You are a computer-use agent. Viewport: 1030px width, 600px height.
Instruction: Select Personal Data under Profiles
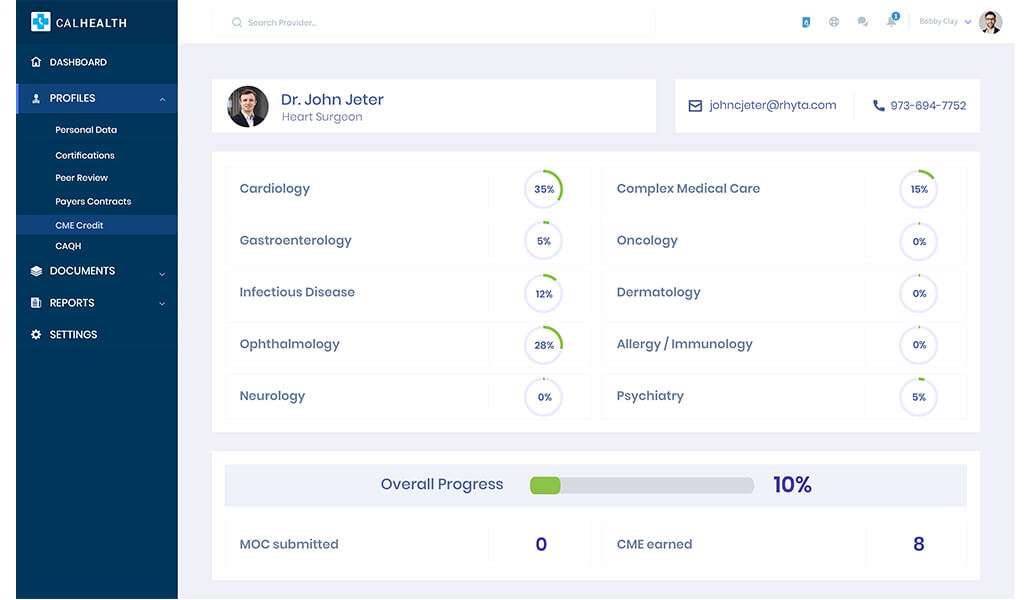pos(87,129)
